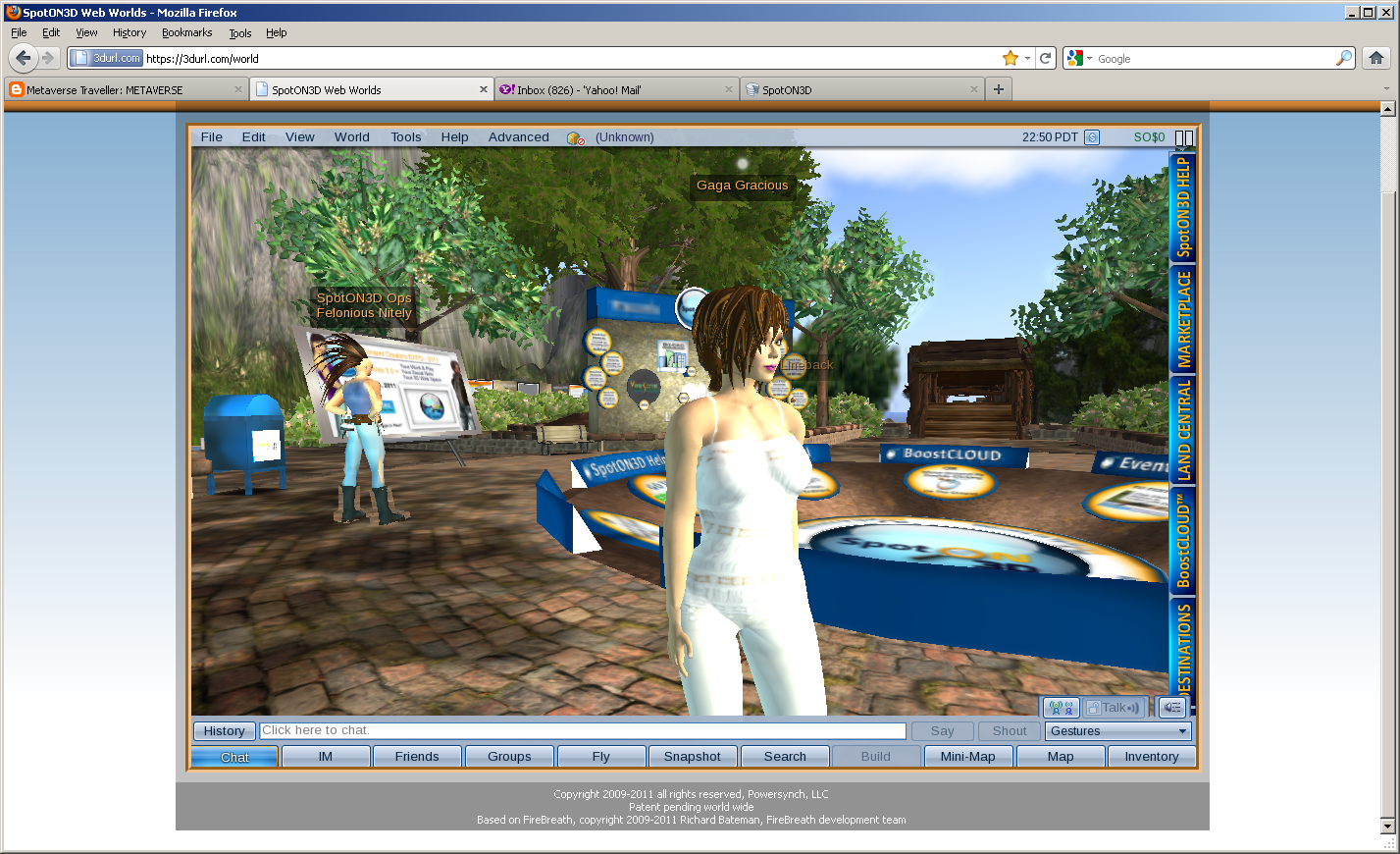
Task: Open the Firefox home page
Action: click(1376, 58)
